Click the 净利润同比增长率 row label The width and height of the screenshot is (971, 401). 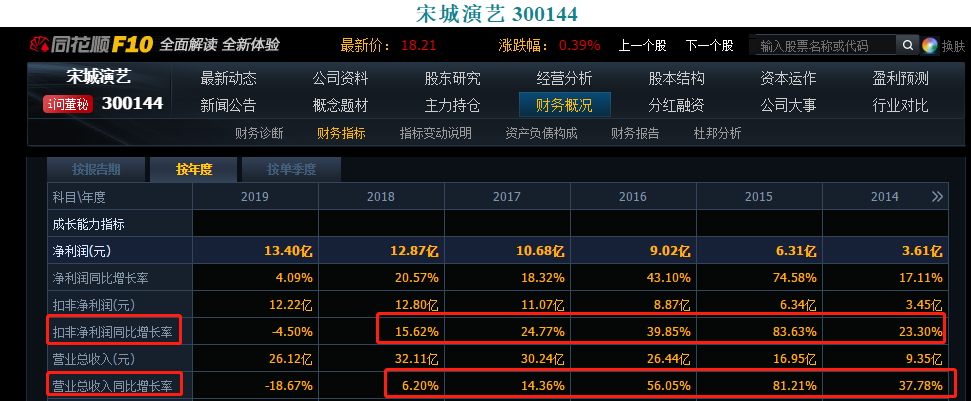(x=100, y=278)
